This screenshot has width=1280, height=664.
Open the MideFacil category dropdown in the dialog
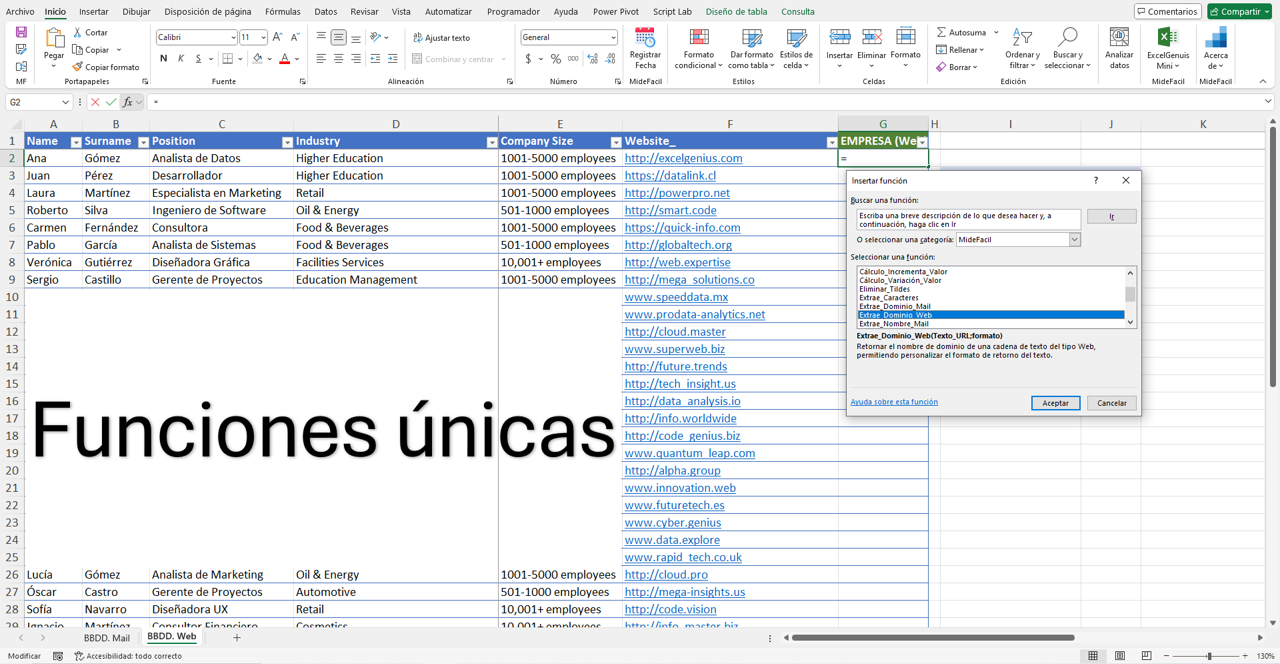tap(1074, 240)
